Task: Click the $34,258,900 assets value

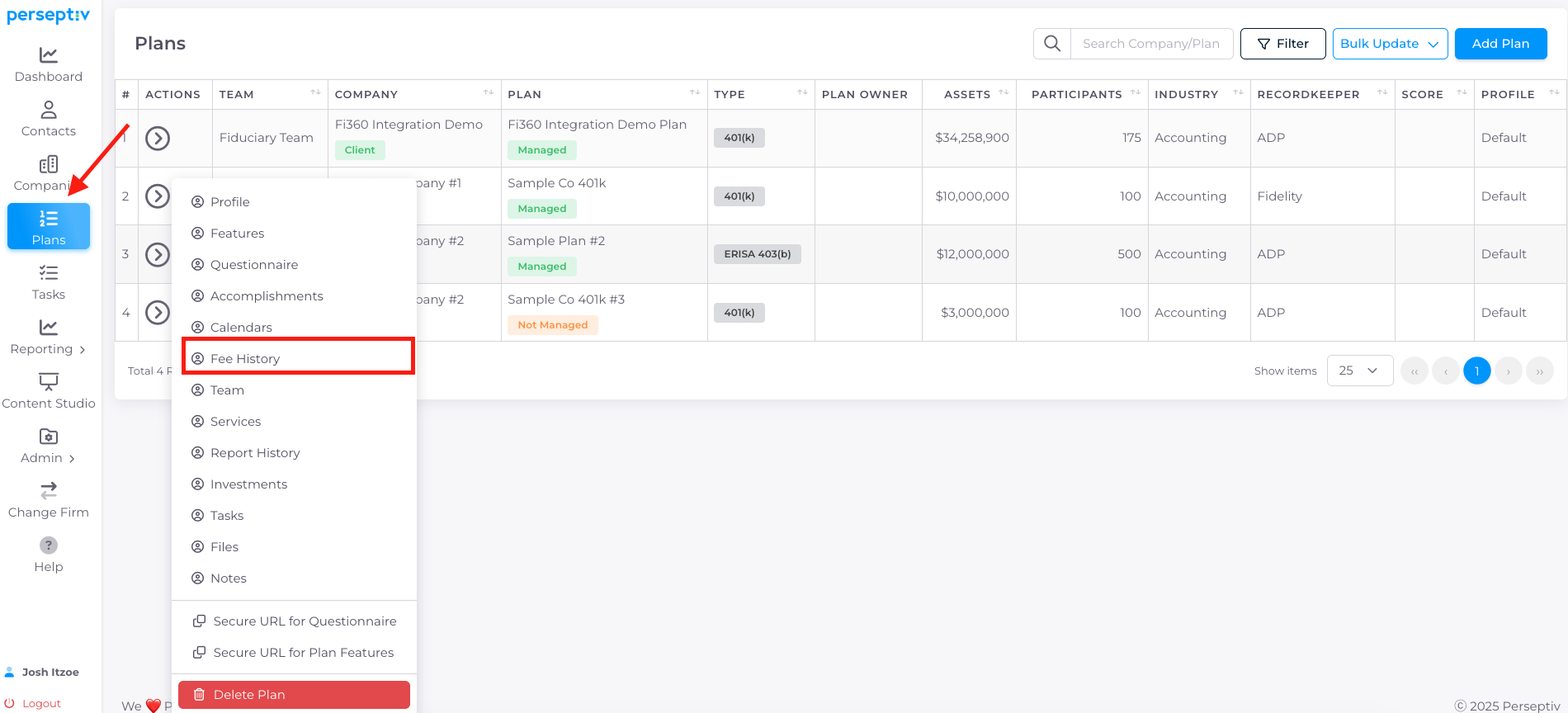Action: click(x=971, y=138)
